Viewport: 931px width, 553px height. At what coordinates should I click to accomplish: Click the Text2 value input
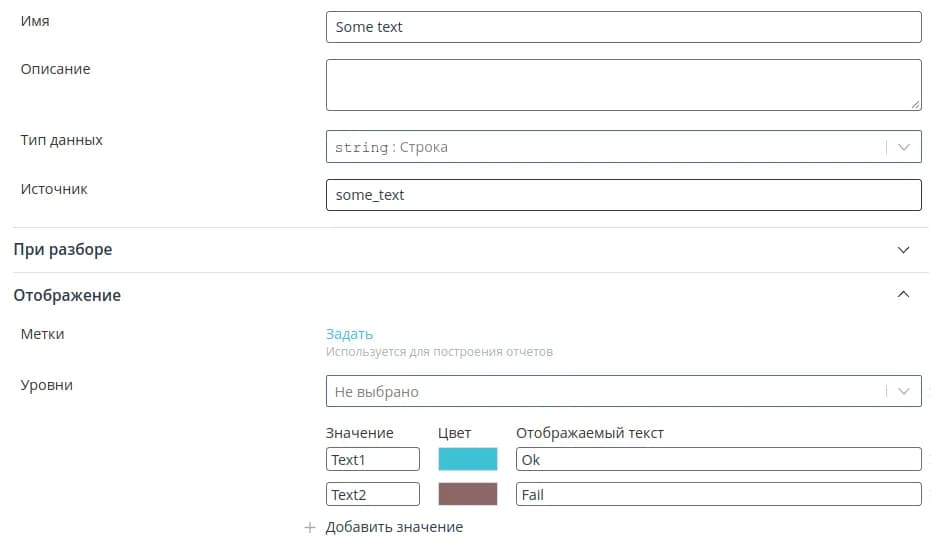[x=372, y=494]
